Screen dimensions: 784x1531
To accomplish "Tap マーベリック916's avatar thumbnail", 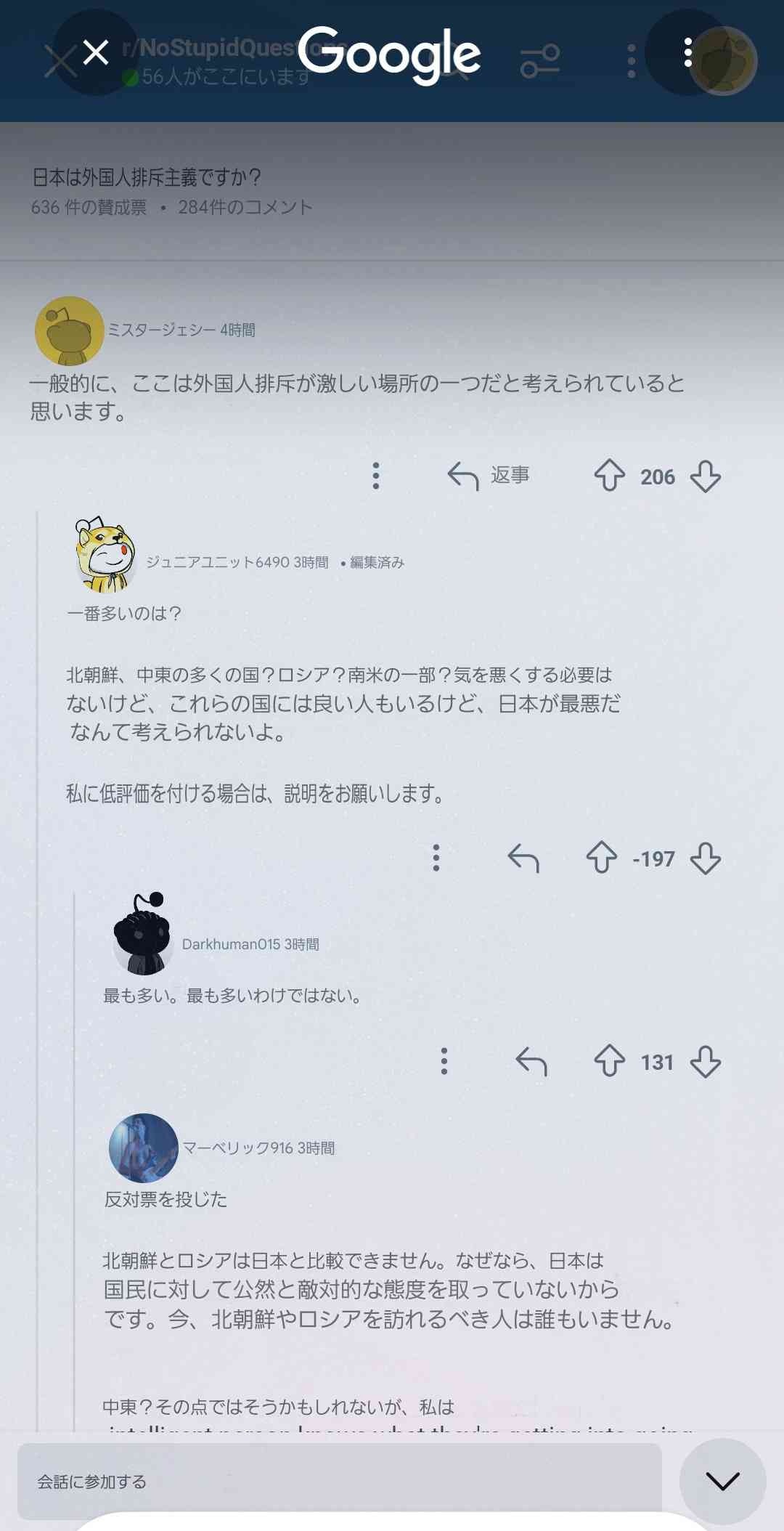I will pos(143,1148).
